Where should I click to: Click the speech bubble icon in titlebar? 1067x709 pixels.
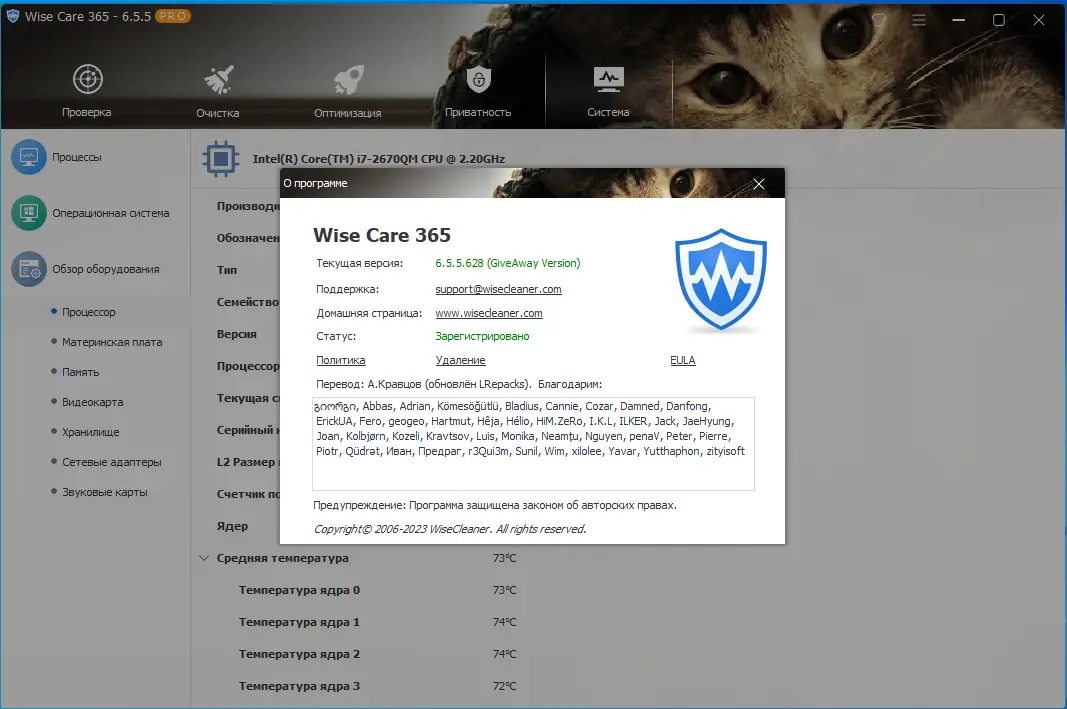879,19
